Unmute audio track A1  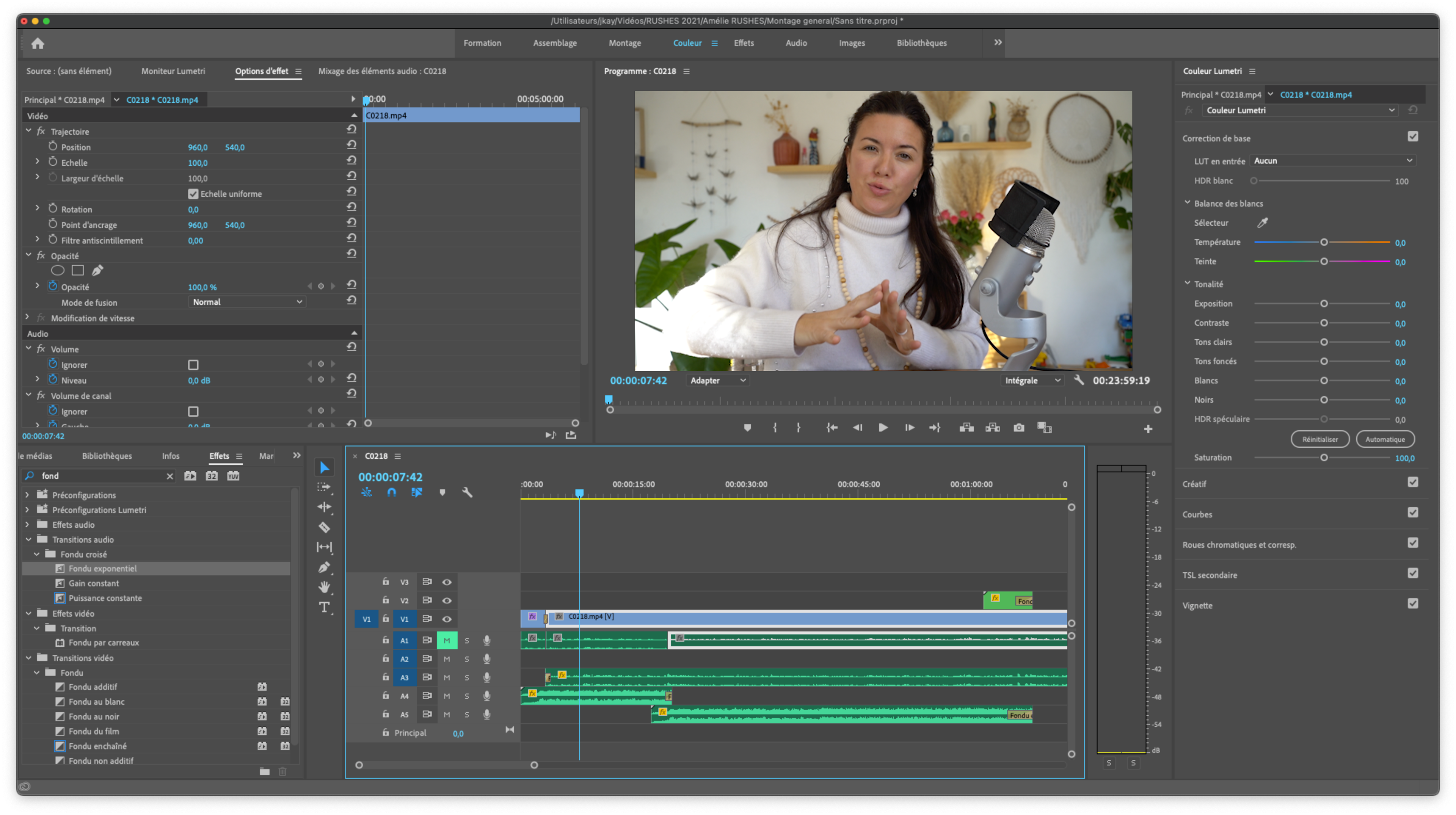(x=447, y=640)
